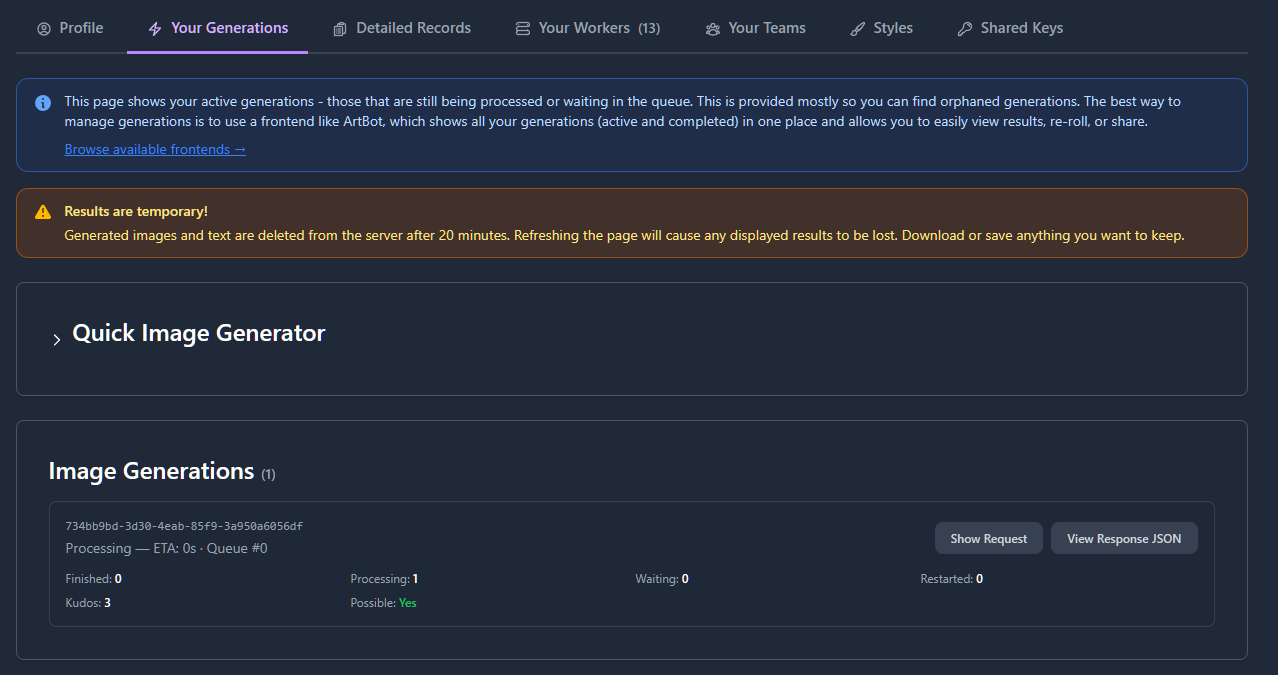The image size is (1278, 675).
Task: Click the Detailed Records documents icon
Action: (340, 29)
